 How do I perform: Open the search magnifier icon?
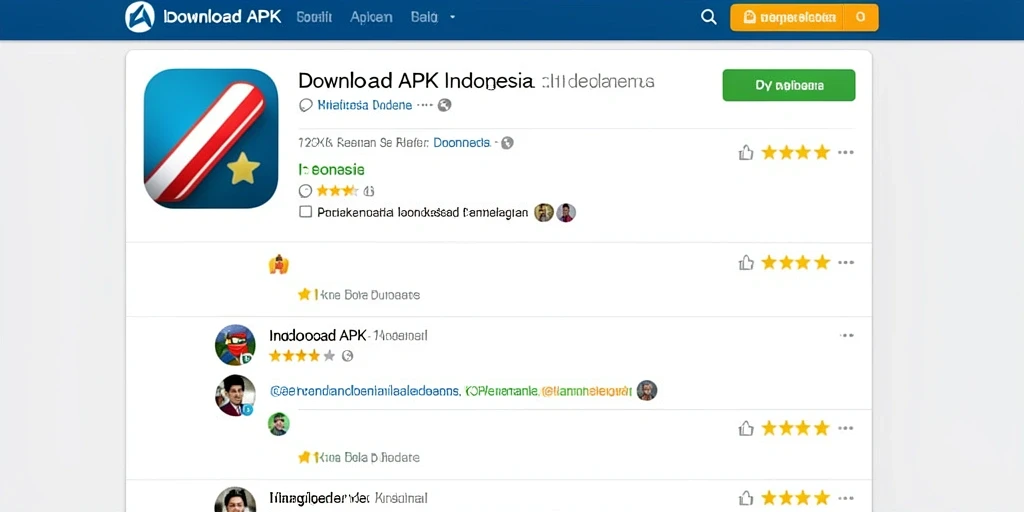(709, 17)
